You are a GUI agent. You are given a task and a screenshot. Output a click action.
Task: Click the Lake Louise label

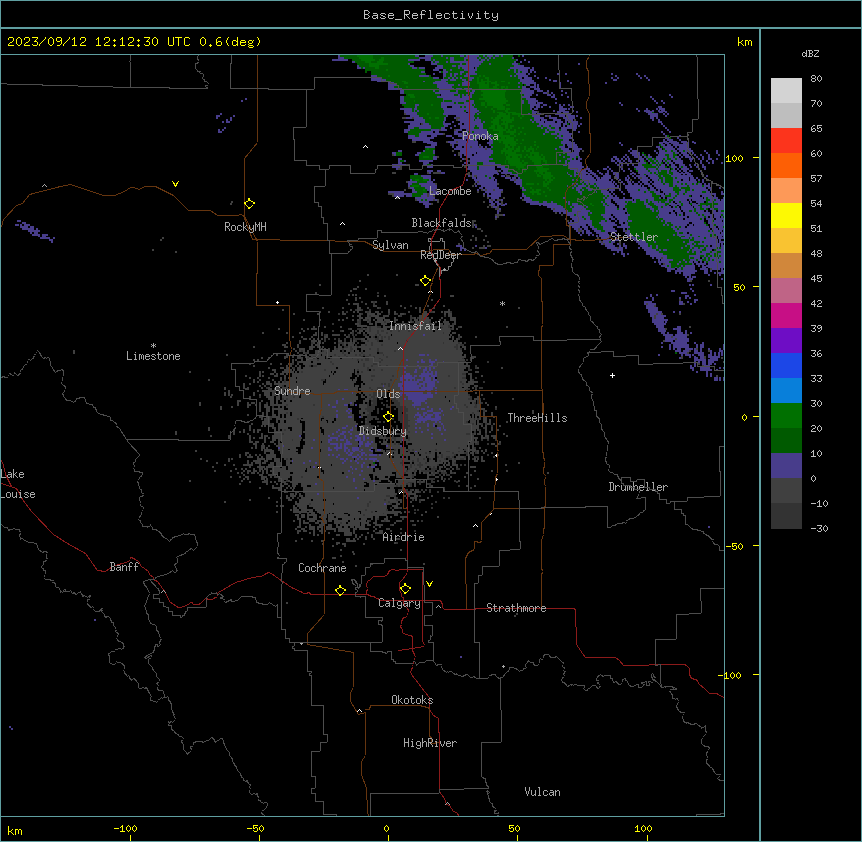click(18, 484)
